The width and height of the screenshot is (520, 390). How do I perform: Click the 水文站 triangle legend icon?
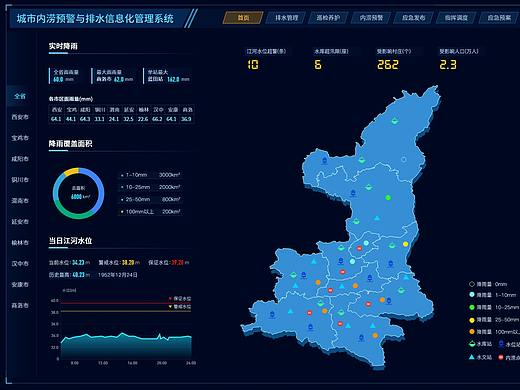point(472,357)
